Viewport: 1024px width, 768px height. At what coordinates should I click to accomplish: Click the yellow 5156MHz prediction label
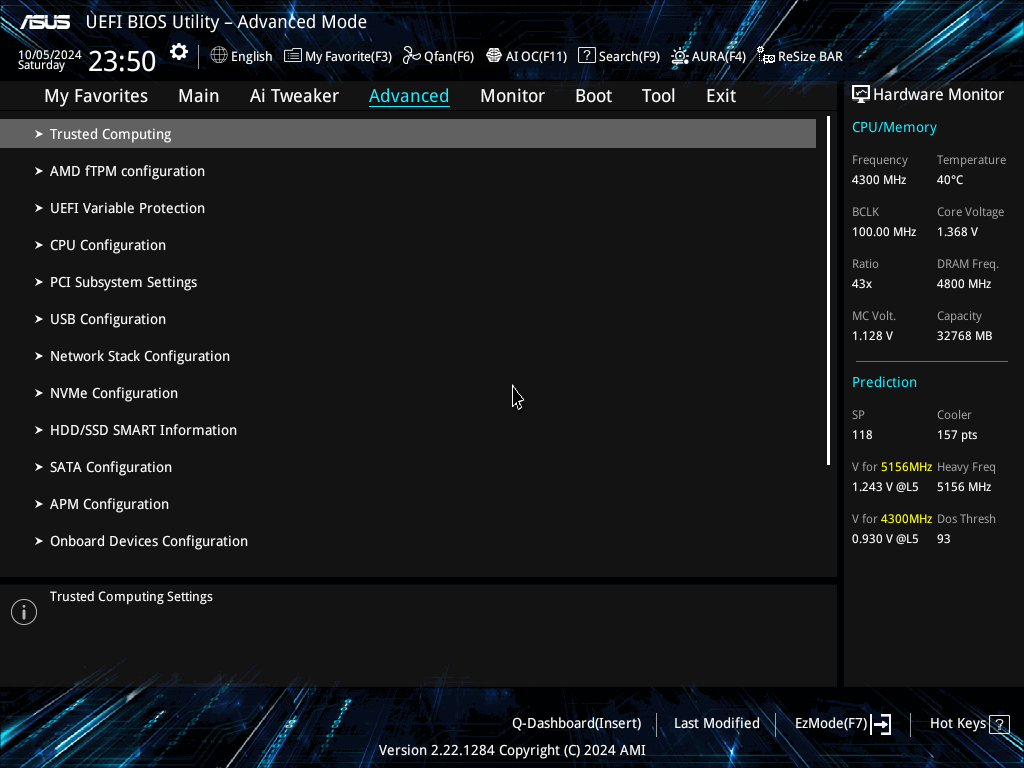click(x=906, y=467)
